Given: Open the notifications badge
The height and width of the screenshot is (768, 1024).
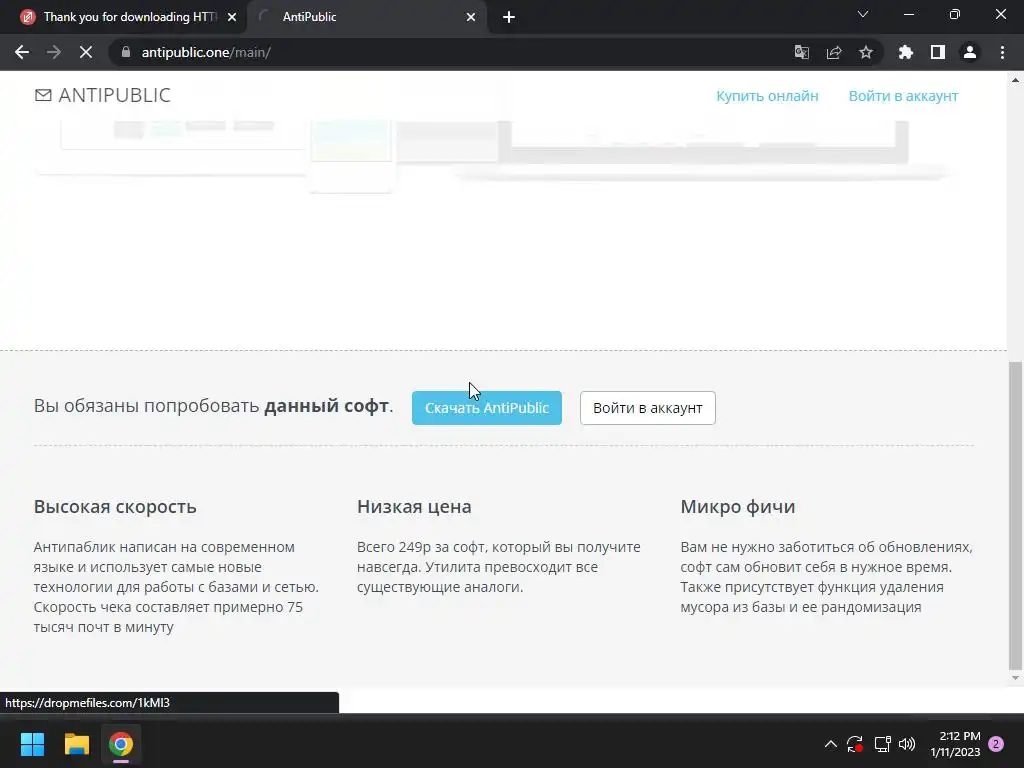Looking at the screenshot, I should point(996,744).
